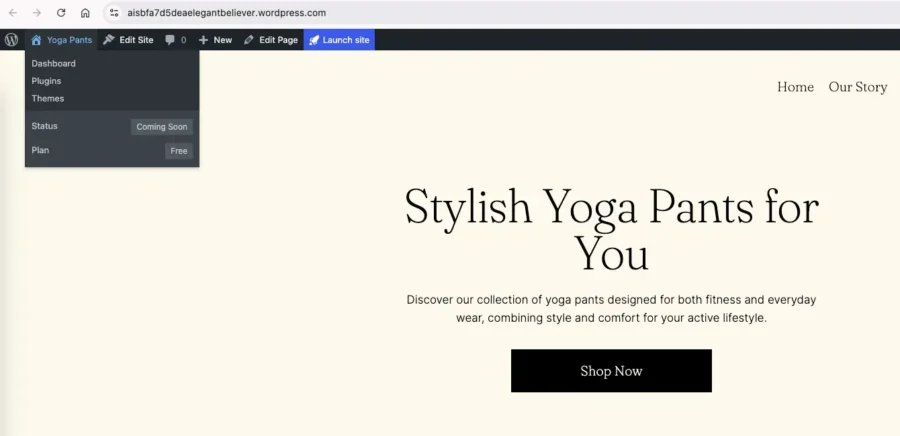Open the Home navigation link
The image size is (900, 436).
point(796,87)
